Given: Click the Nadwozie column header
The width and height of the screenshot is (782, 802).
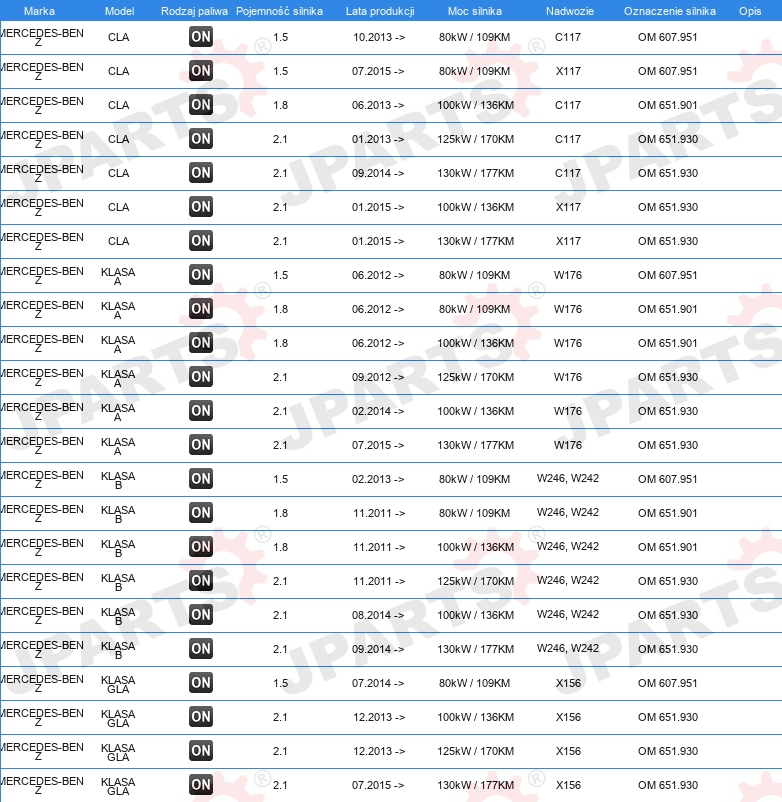Looking at the screenshot, I should [570, 11].
